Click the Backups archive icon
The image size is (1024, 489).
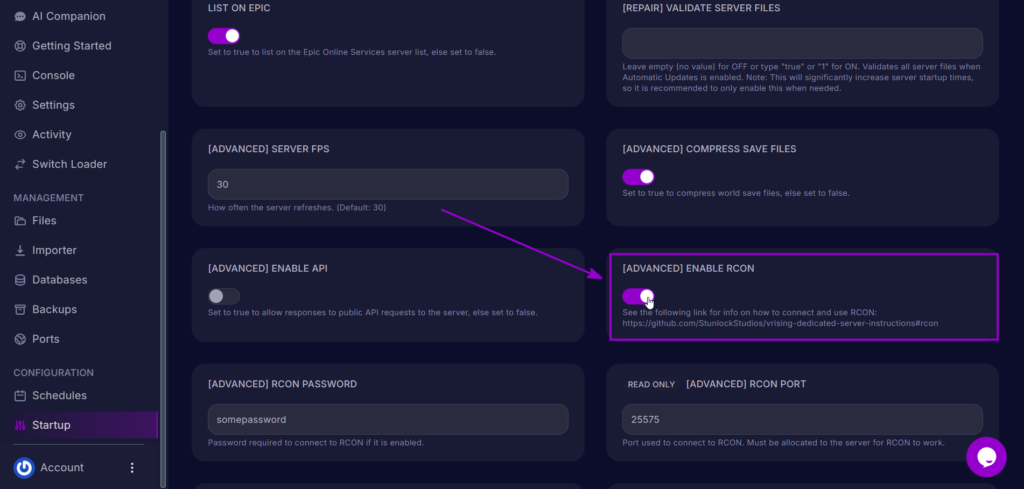20,309
